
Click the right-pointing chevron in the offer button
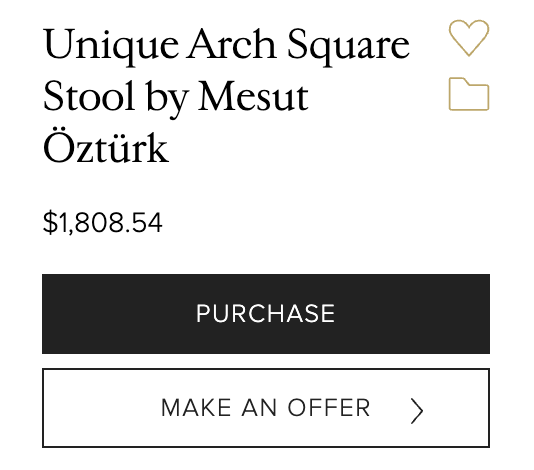tap(417, 411)
